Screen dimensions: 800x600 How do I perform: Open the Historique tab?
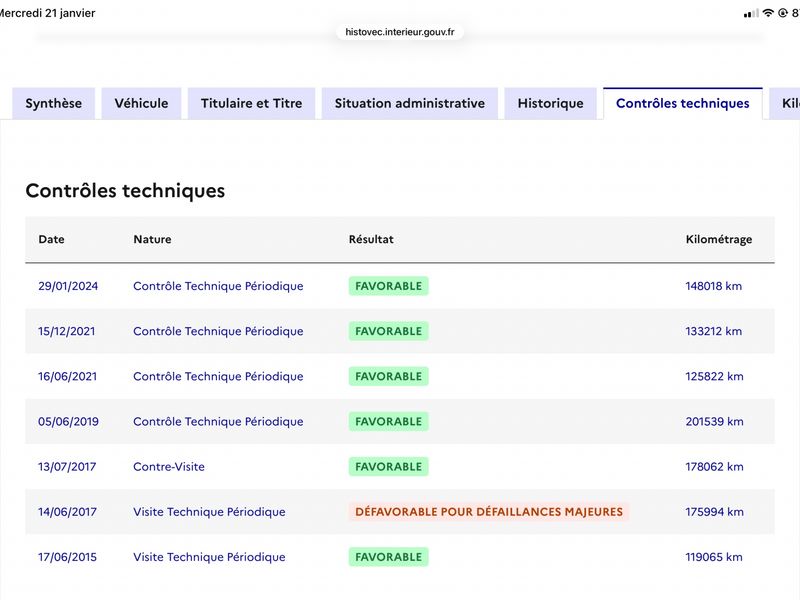[550, 103]
